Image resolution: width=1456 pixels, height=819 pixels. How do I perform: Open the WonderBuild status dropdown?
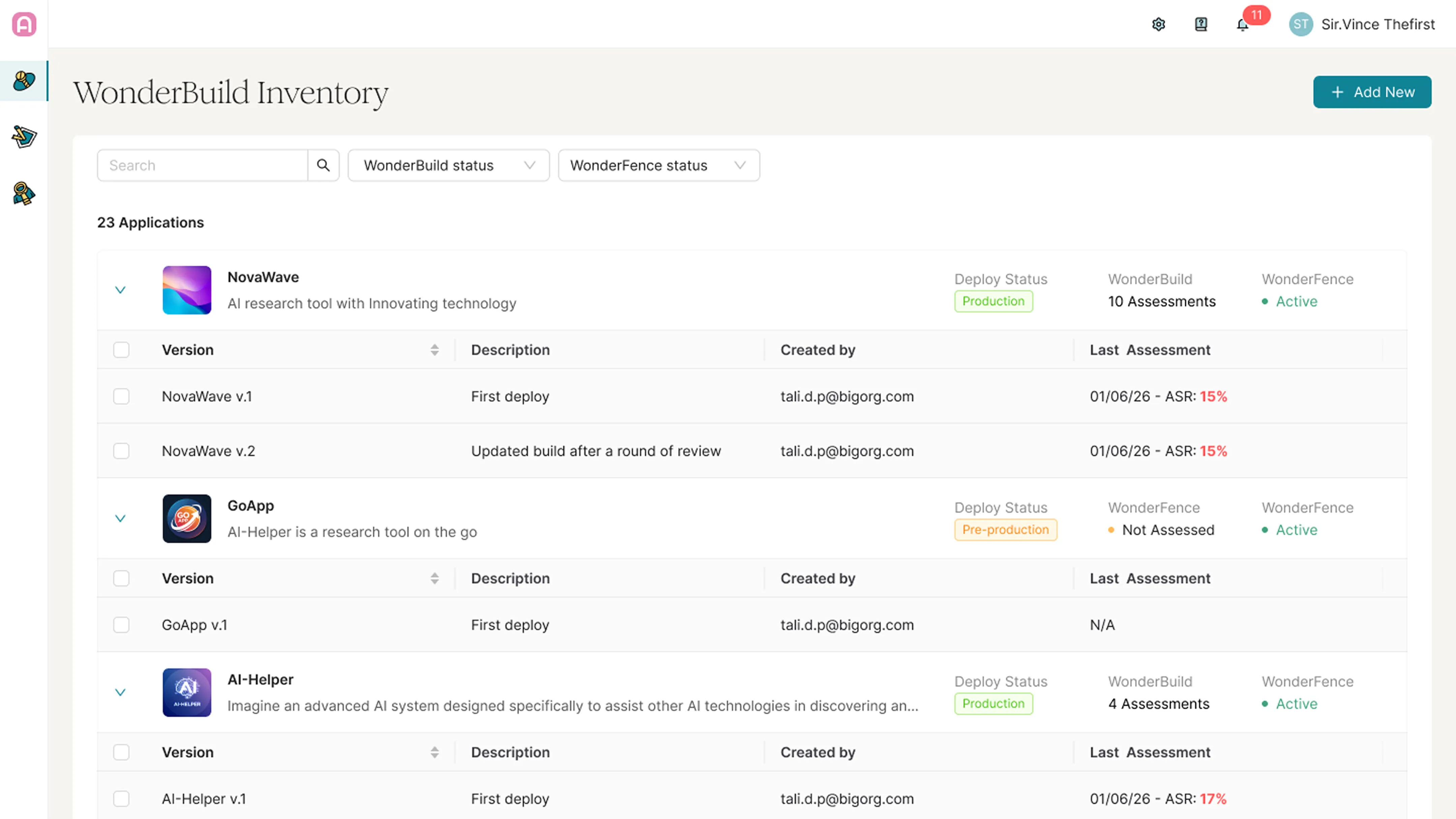tap(449, 165)
